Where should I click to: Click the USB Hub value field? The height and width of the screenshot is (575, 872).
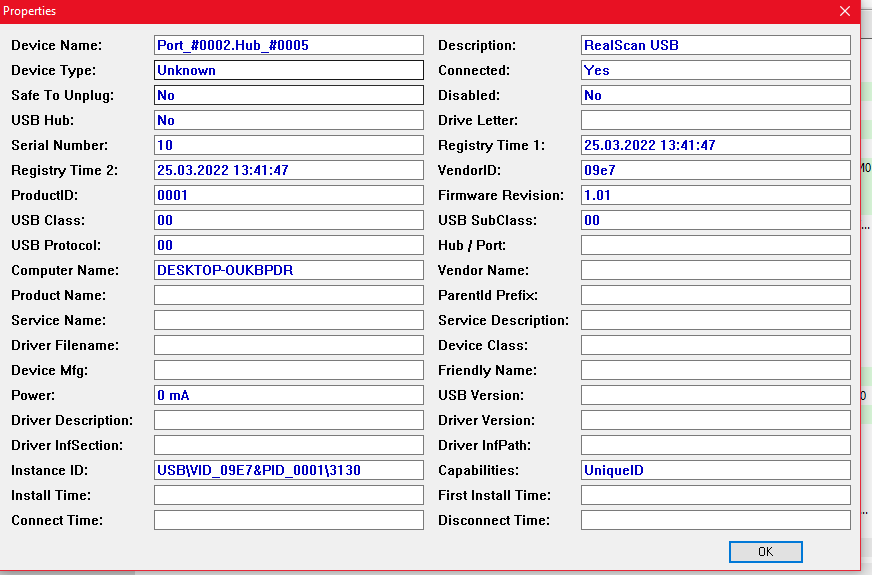point(289,120)
